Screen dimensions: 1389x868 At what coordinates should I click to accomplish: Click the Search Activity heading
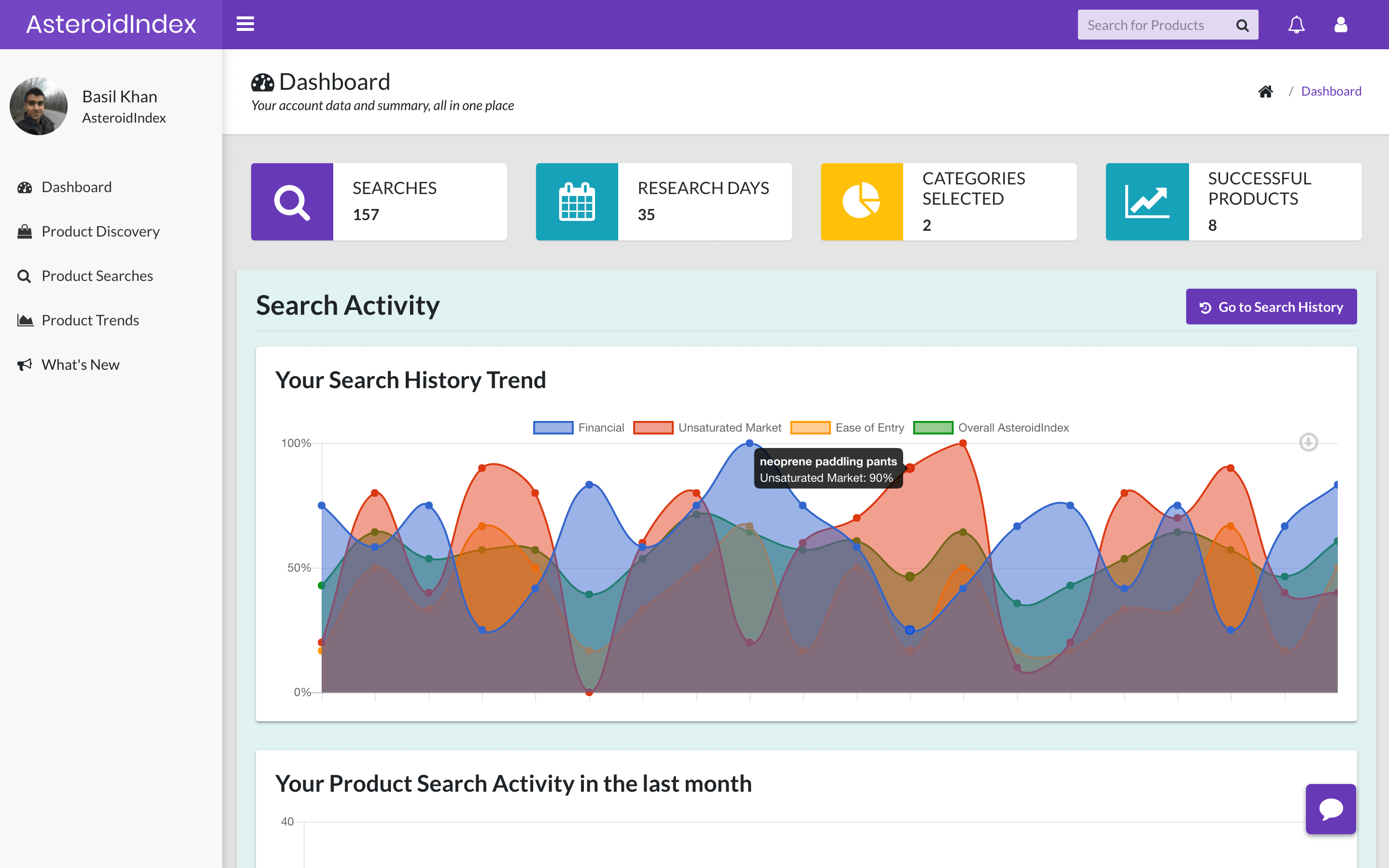(x=348, y=306)
